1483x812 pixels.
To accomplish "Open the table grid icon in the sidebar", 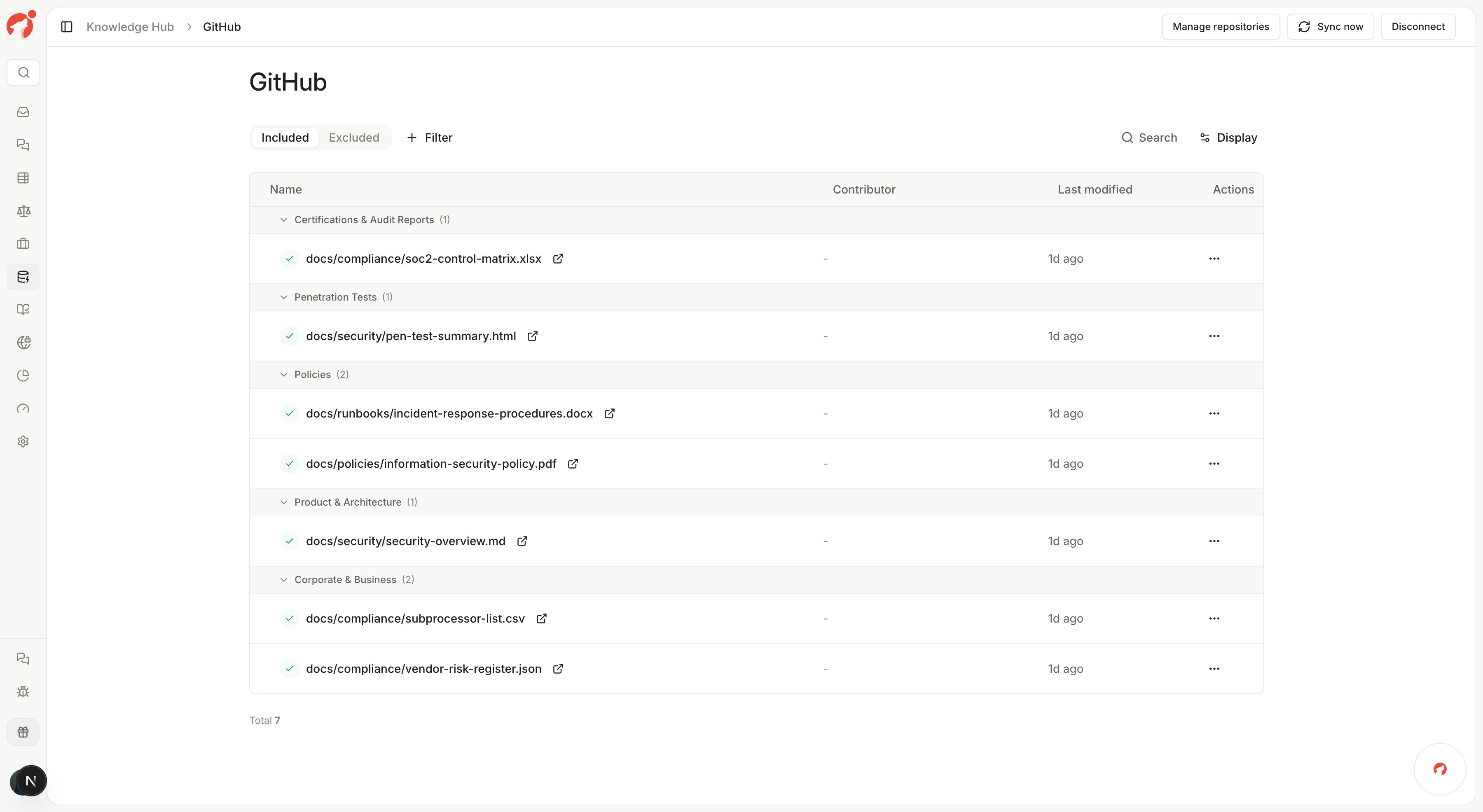I will tap(23, 178).
